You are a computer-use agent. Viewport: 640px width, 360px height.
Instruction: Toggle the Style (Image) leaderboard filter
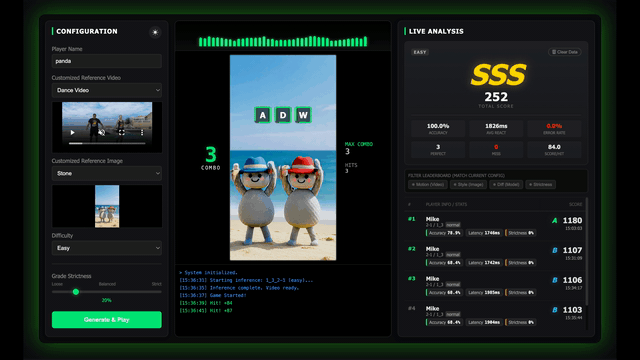(x=468, y=184)
